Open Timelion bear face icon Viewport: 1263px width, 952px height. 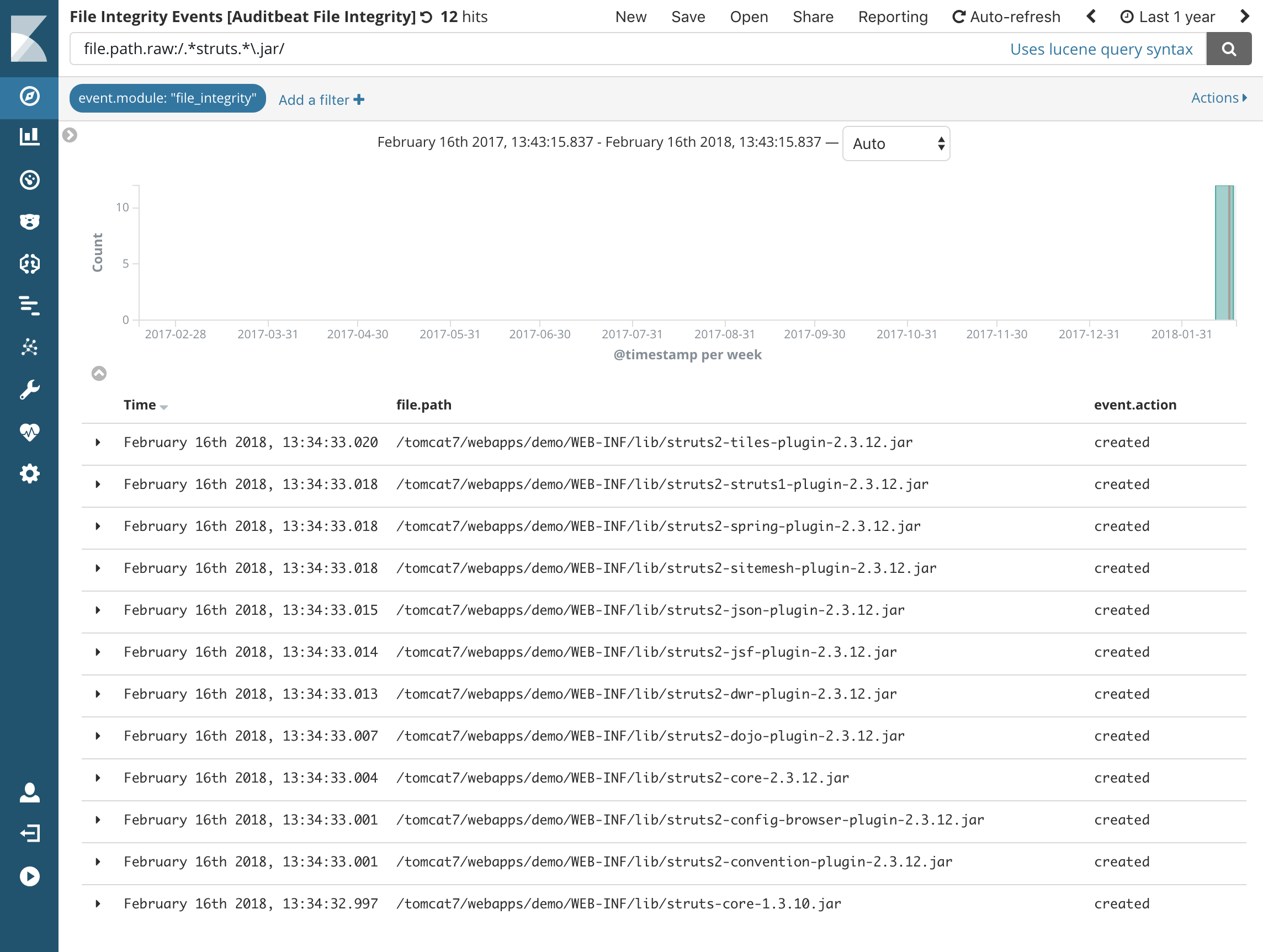[x=29, y=221]
